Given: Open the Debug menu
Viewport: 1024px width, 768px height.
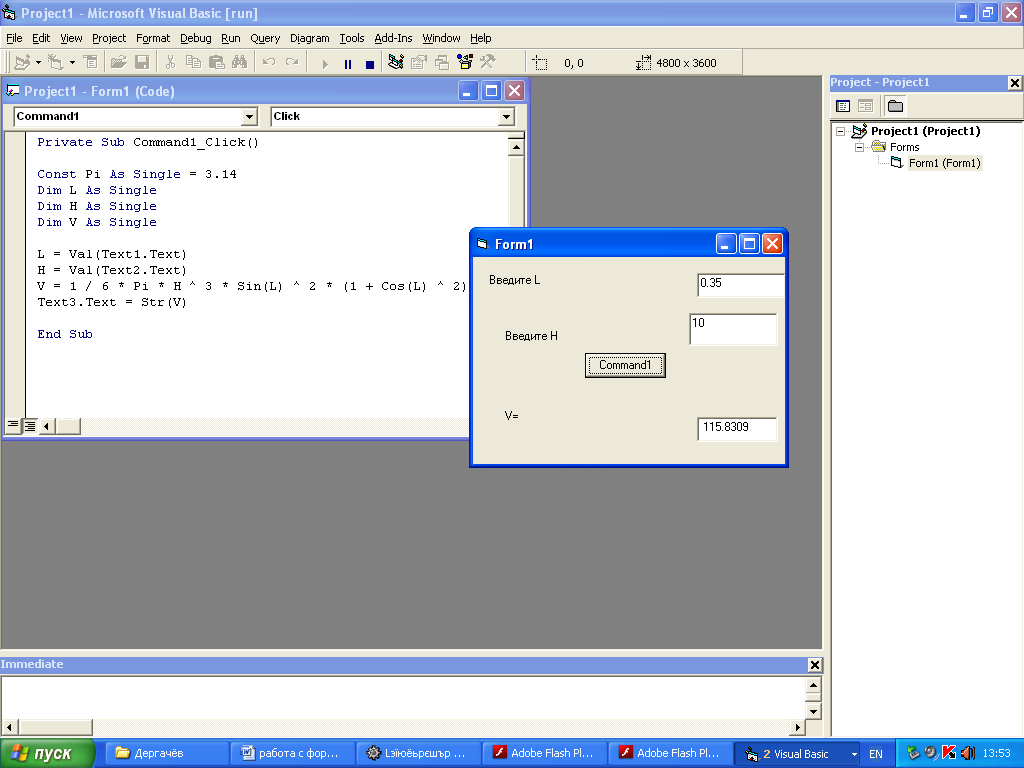Looking at the screenshot, I should coord(195,38).
